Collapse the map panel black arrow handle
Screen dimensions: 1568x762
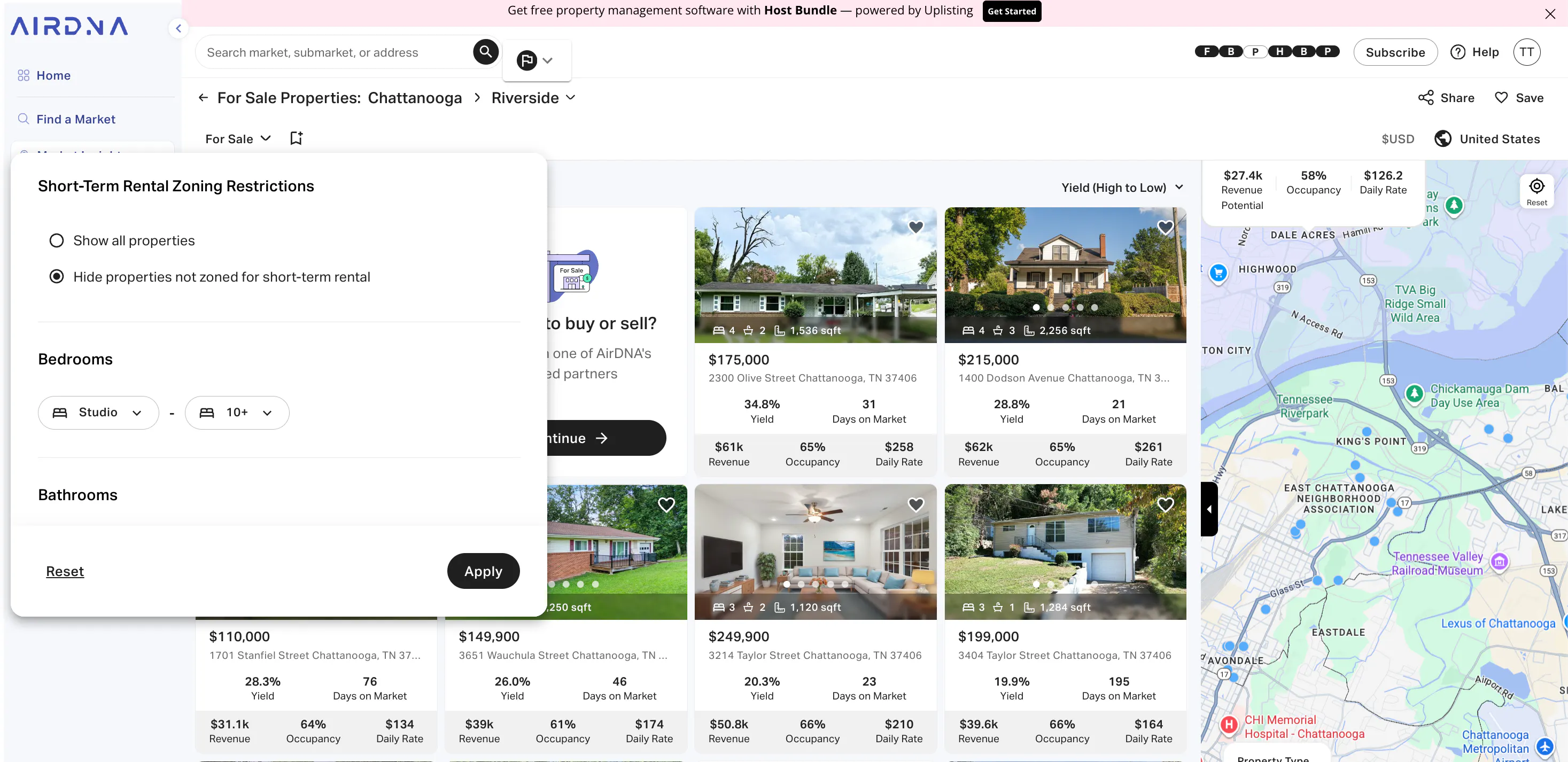1209,509
